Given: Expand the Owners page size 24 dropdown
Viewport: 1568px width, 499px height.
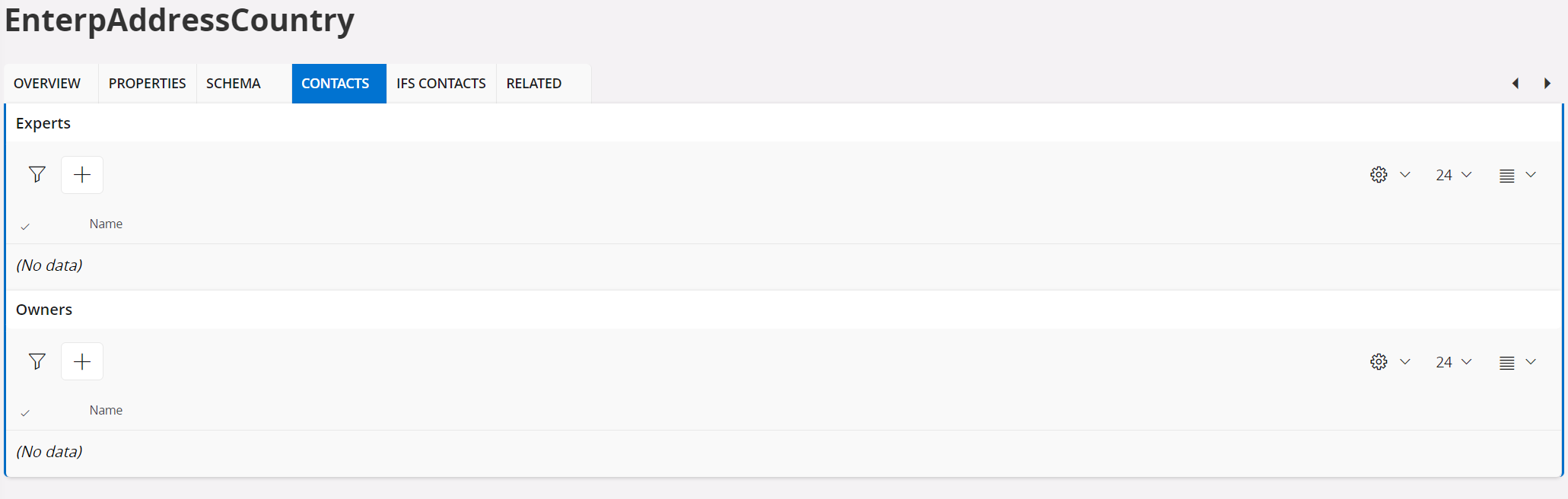Looking at the screenshot, I should pyautogui.click(x=1453, y=362).
